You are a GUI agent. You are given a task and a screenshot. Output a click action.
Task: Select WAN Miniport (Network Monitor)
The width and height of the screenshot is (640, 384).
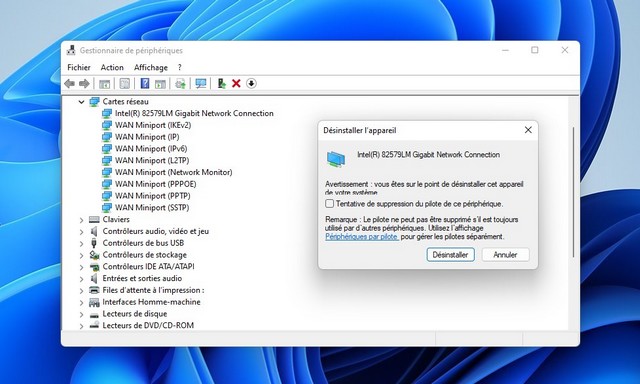point(173,173)
